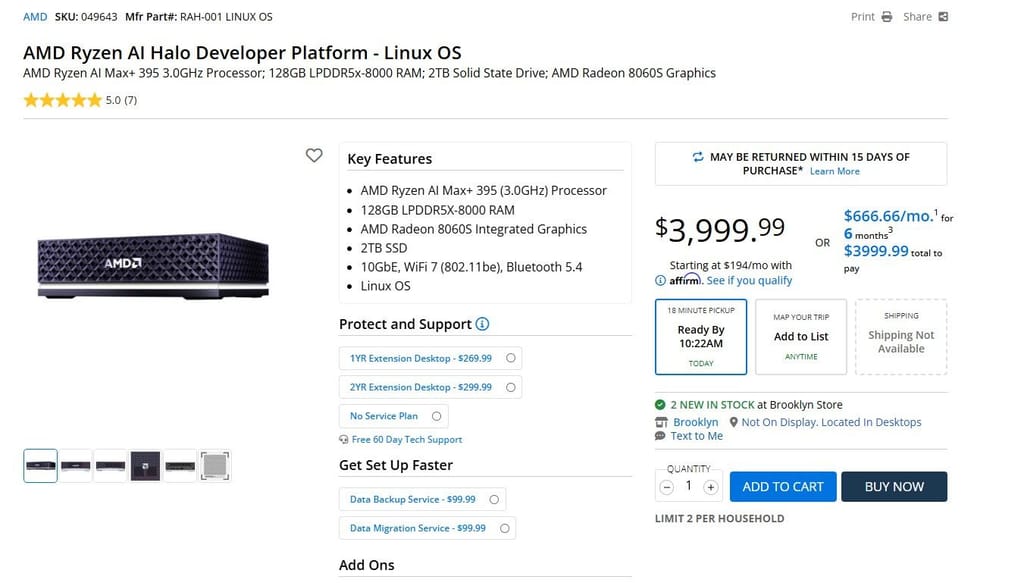Click the Text to Me chat icon

(660, 436)
